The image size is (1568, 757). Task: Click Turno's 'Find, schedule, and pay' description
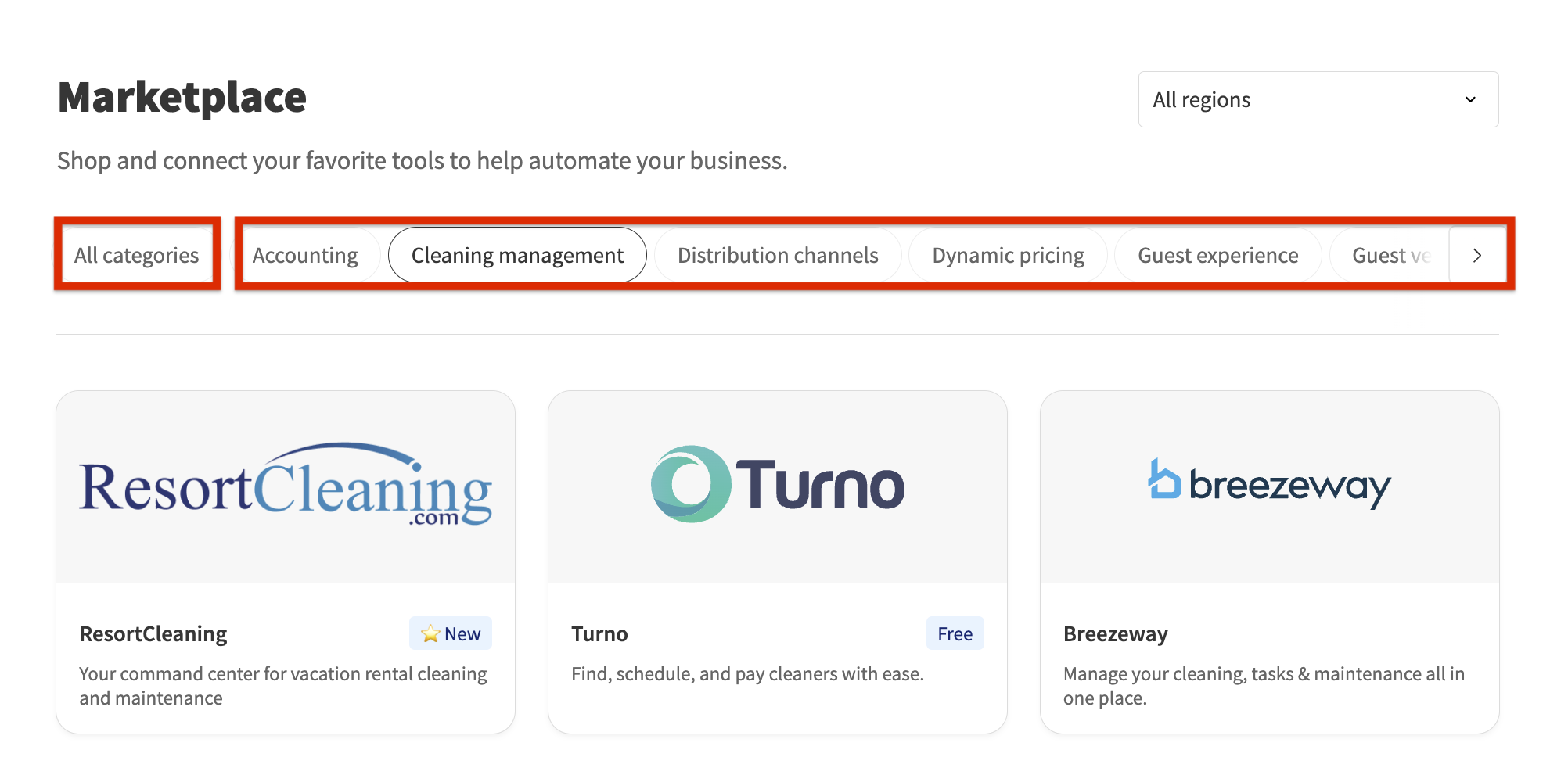pyautogui.click(x=747, y=673)
